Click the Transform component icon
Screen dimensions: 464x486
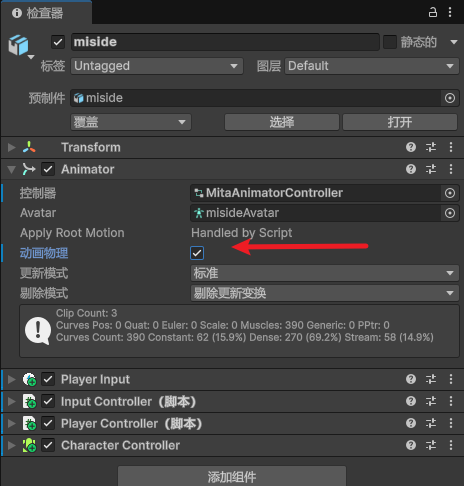click(x=29, y=147)
